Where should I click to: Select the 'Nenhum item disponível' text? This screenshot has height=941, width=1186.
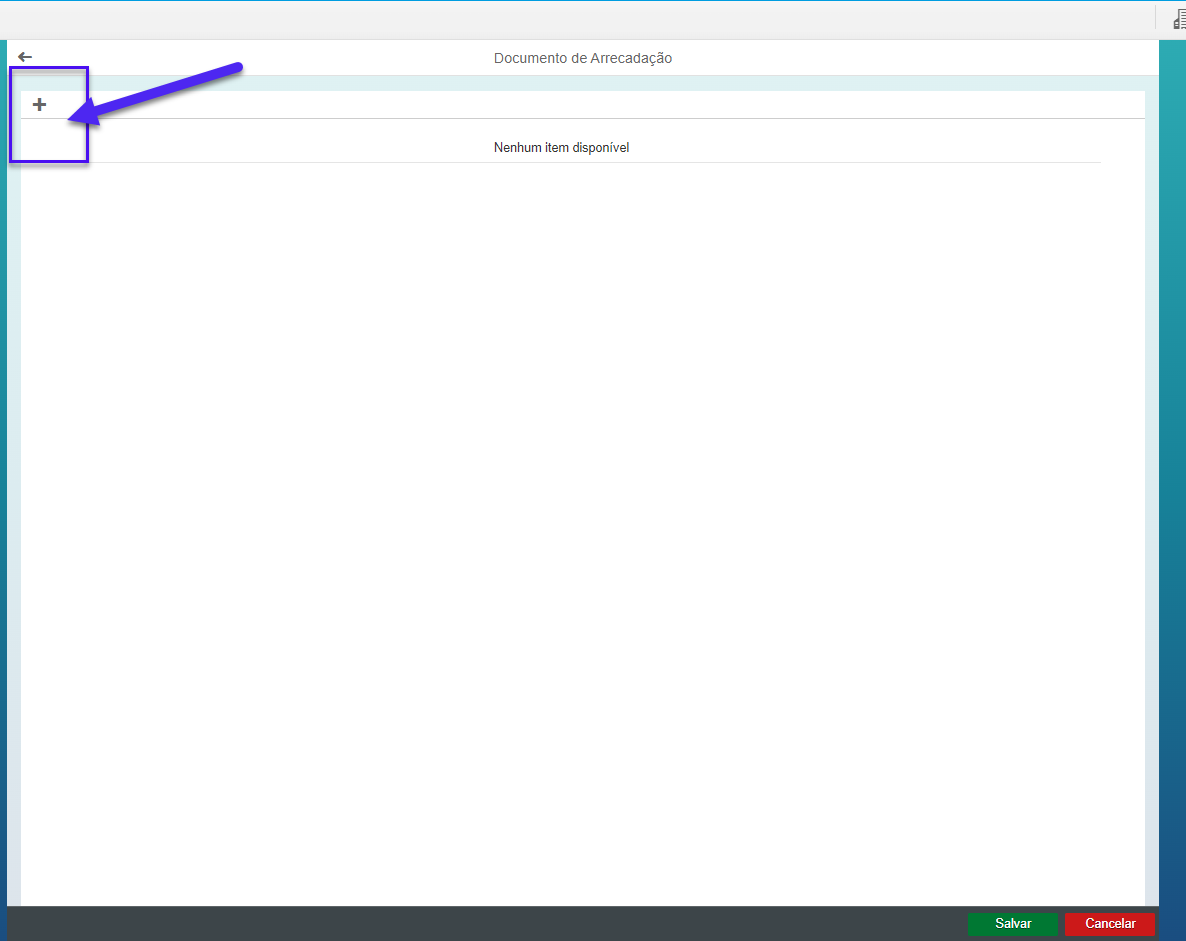(561, 148)
